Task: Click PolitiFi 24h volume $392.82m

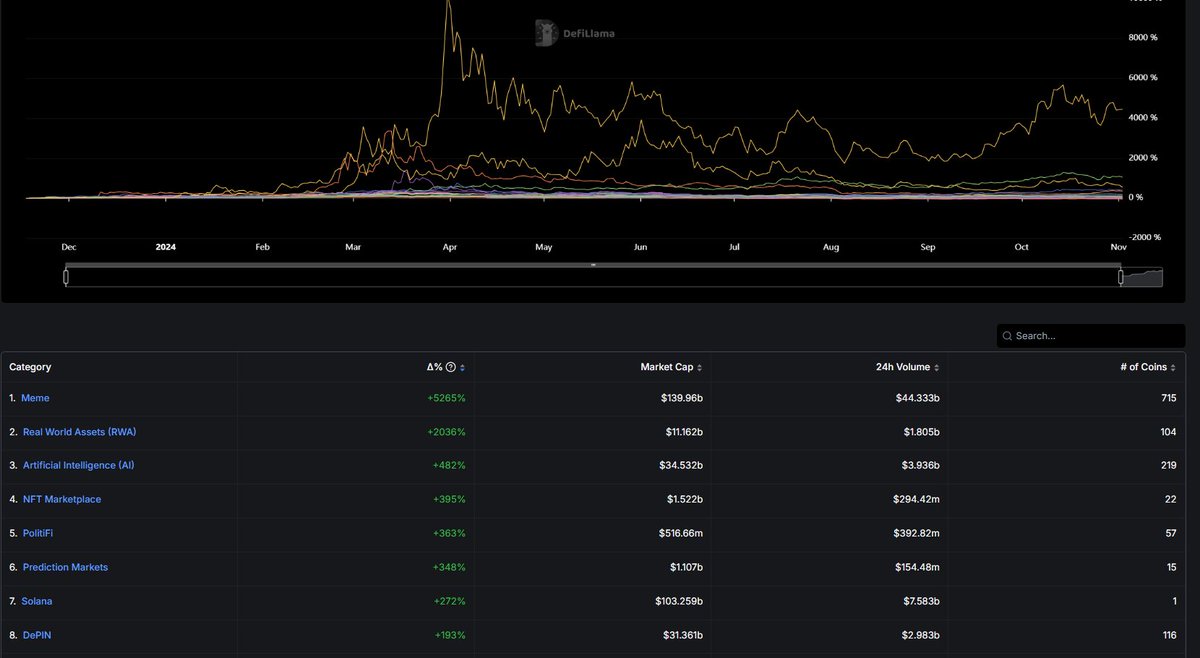Action: tap(917, 533)
